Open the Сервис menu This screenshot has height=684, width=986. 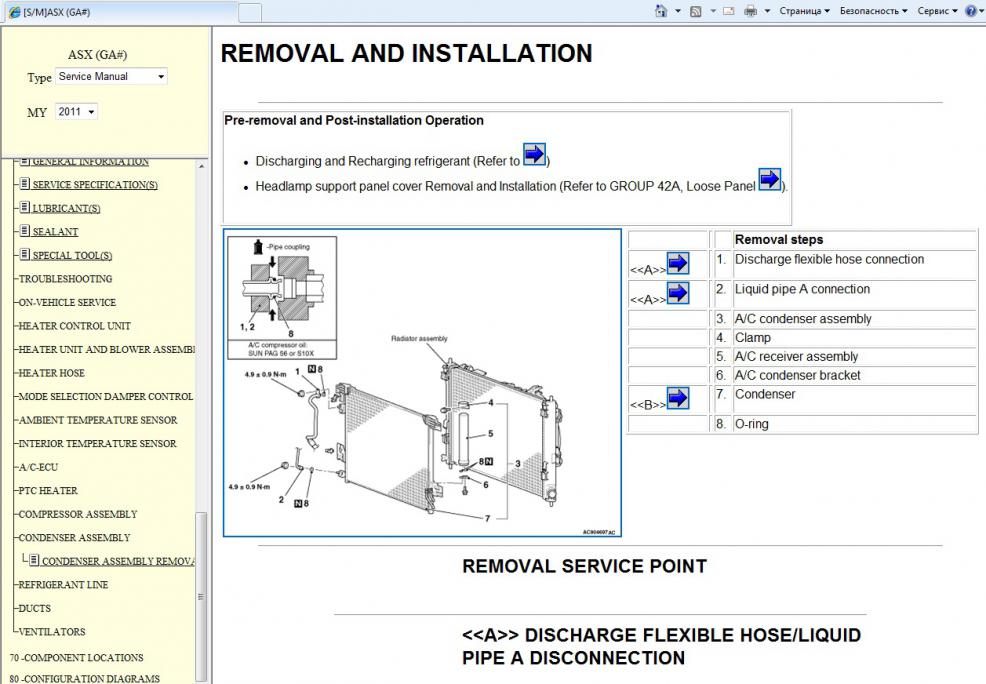pos(937,11)
